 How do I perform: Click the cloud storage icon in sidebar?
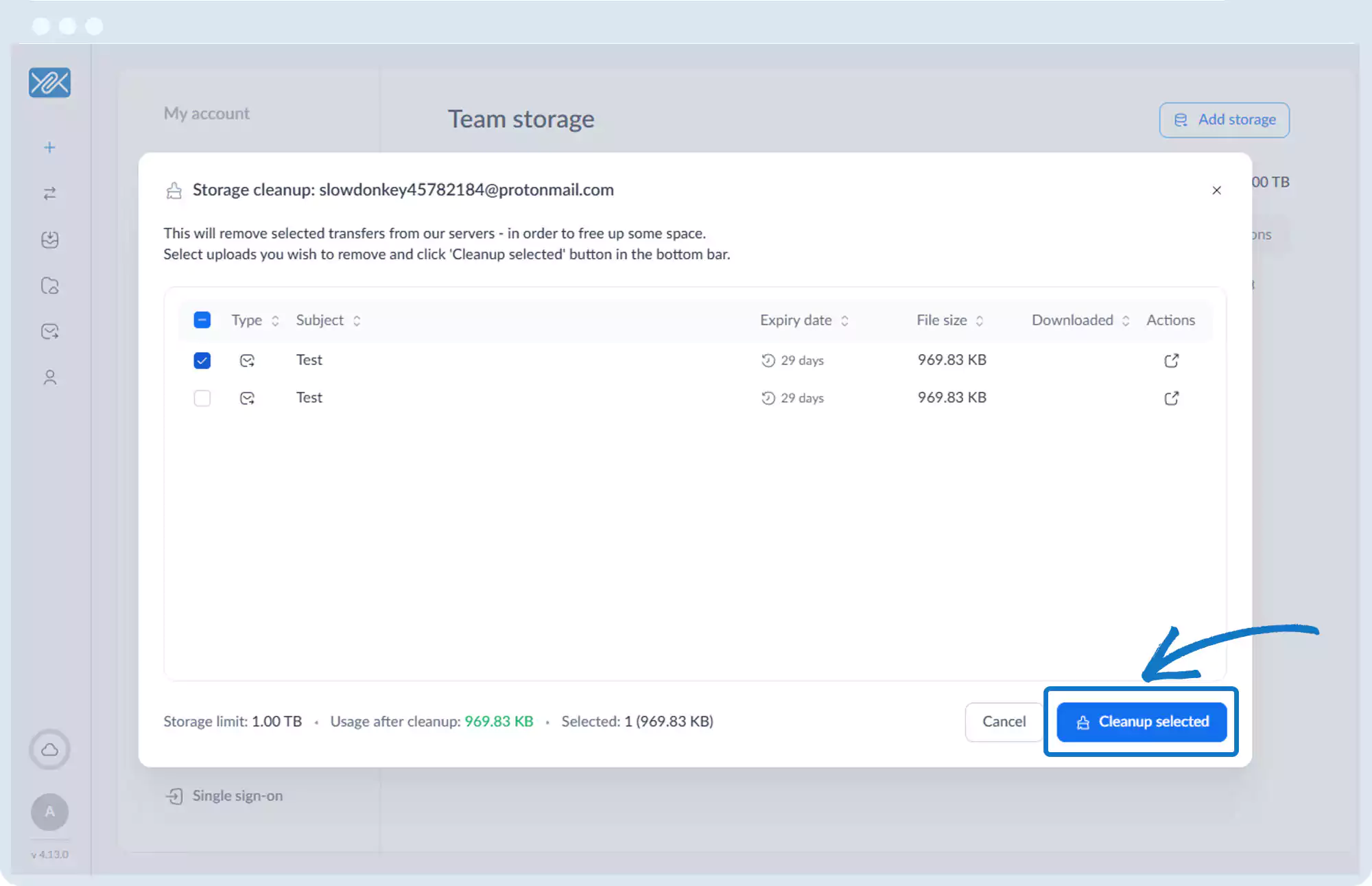pos(49,749)
